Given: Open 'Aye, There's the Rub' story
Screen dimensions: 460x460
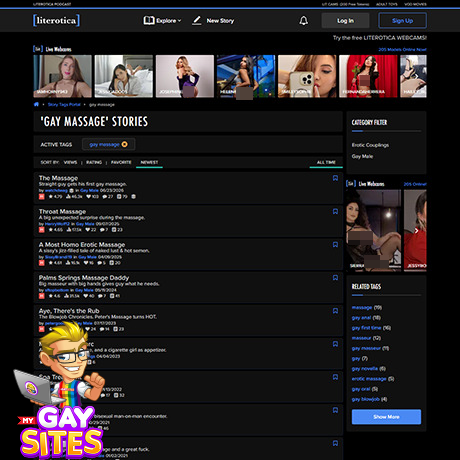Looking at the screenshot, I should [x=69, y=311].
